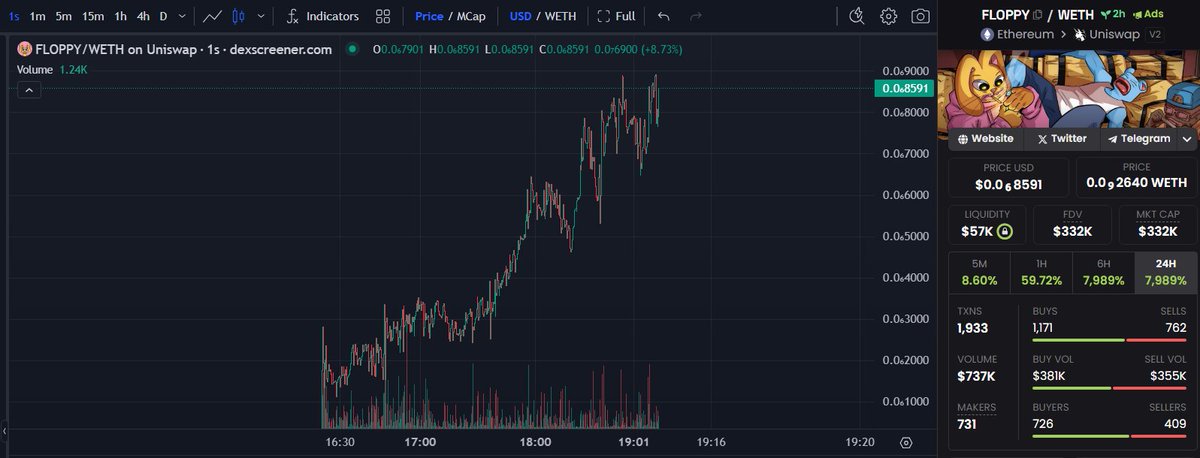This screenshot has height=458, width=1200.
Task: Redo the chart action
Action: [696, 16]
